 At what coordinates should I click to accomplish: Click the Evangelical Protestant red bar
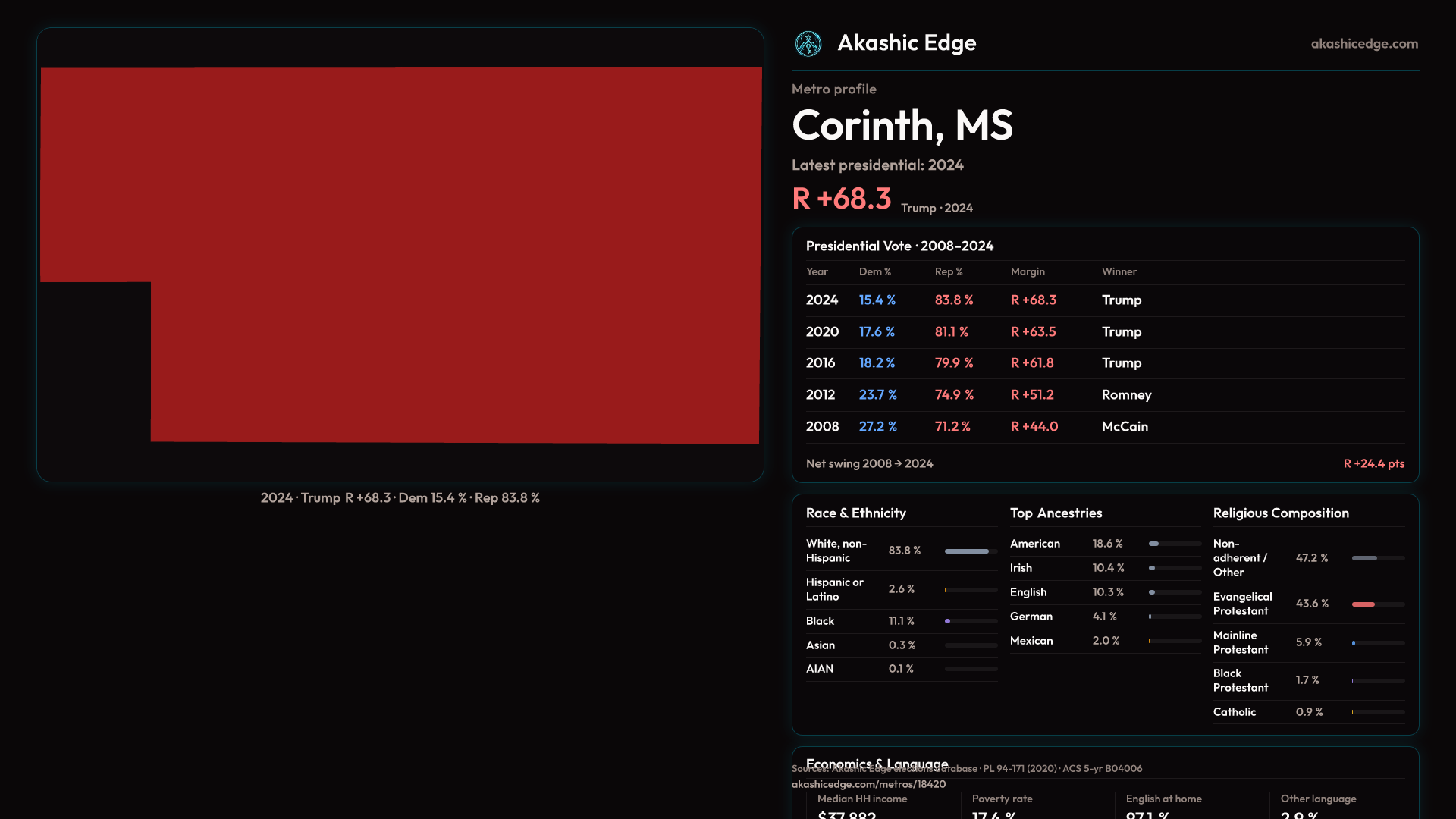[x=1363, y=604]
